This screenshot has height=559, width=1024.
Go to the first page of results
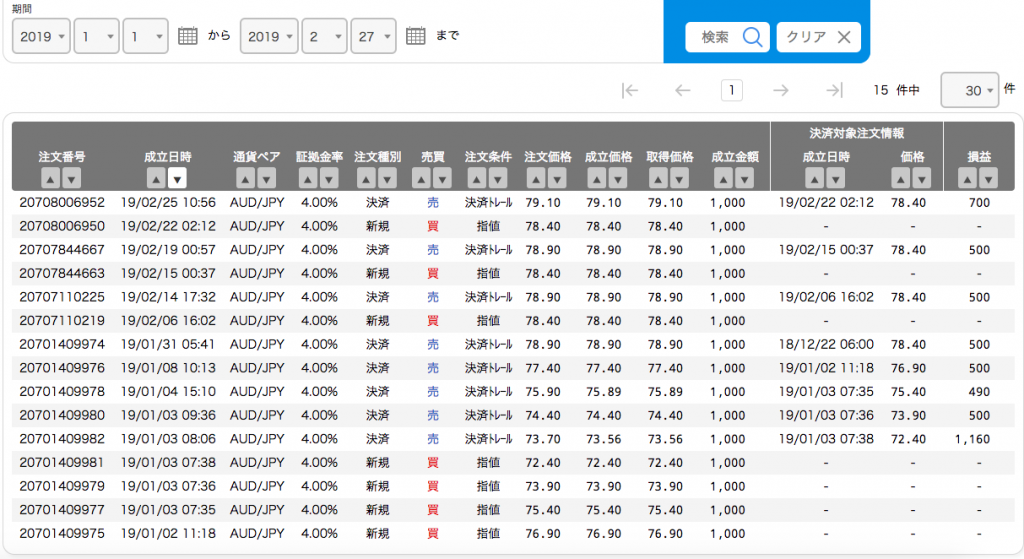(x=630, y=90)
